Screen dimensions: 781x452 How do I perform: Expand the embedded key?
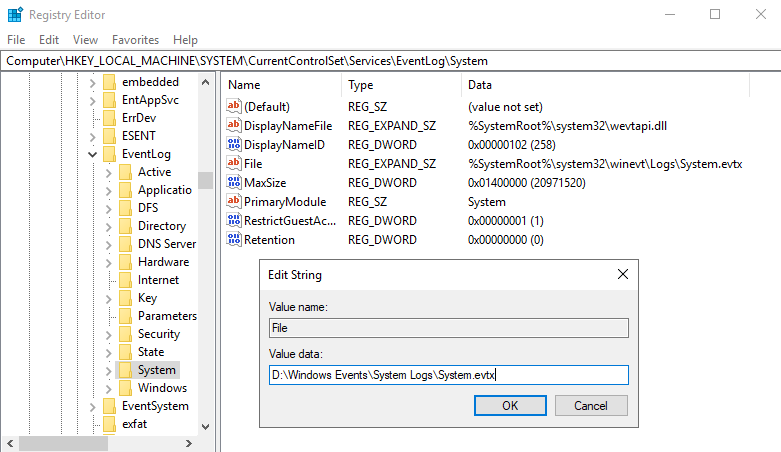[x=93, y=82]
